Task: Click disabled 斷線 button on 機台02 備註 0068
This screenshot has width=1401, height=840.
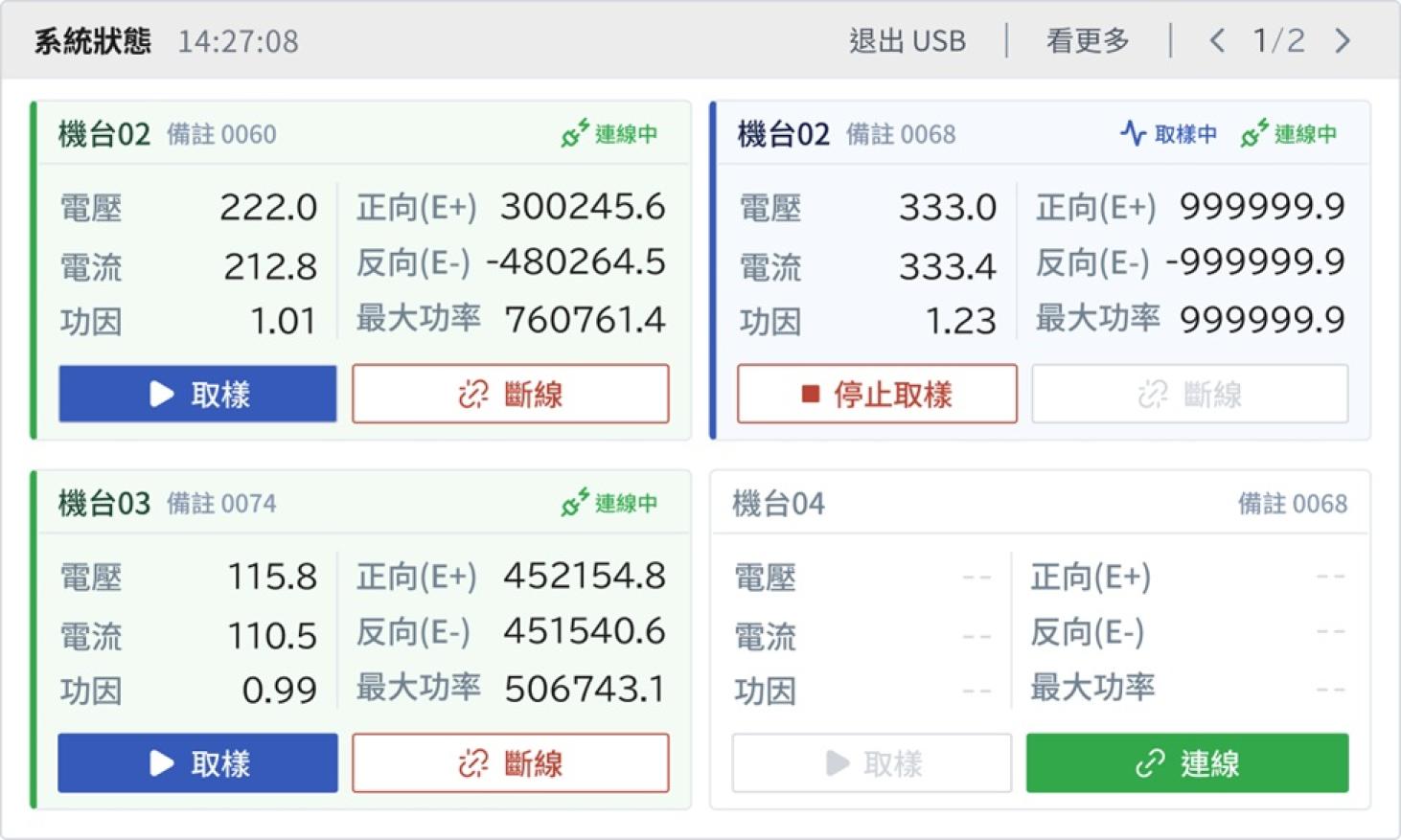Action: (x=1190, y=394)
